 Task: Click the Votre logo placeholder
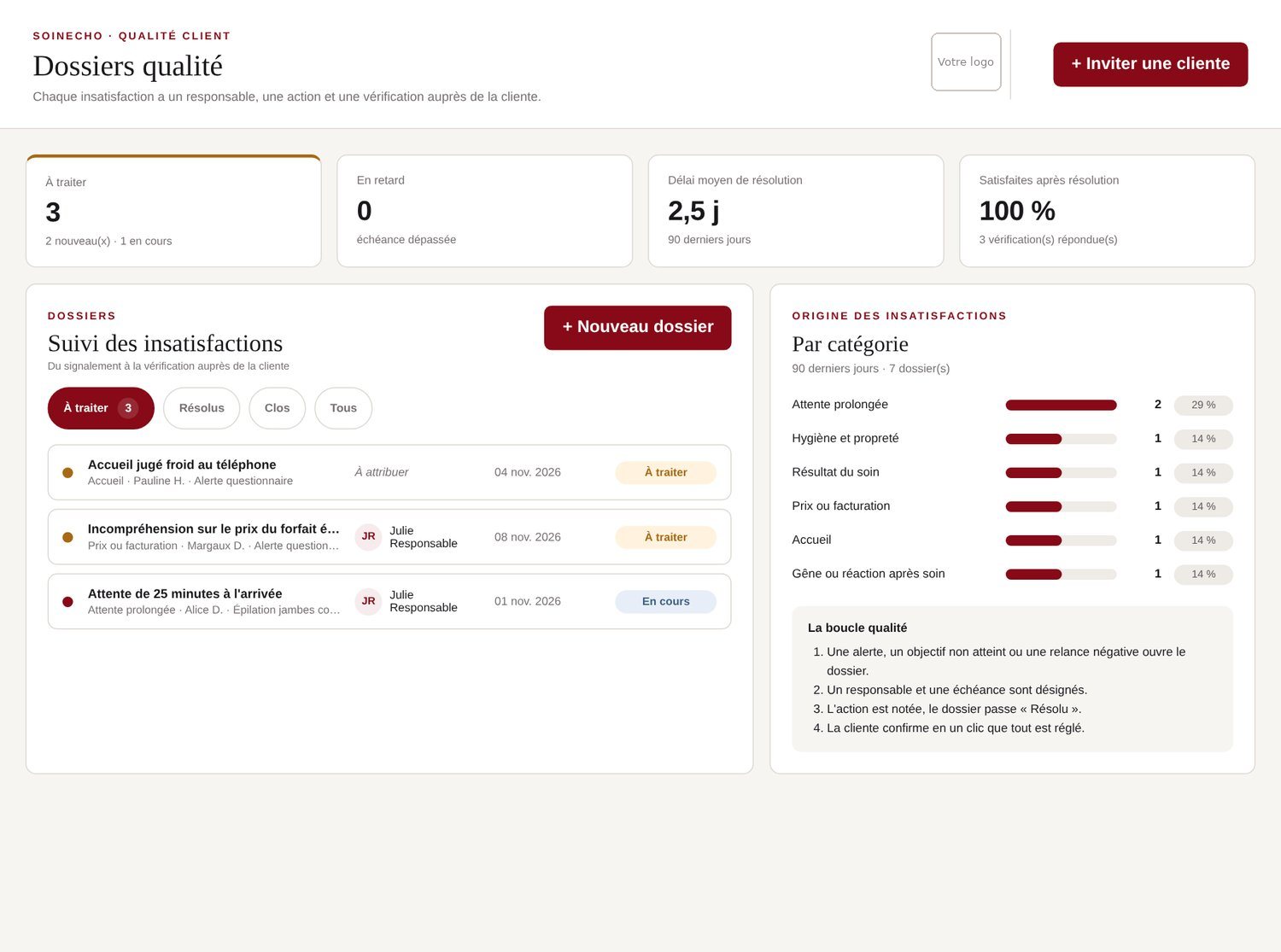[x=966, y=61]
